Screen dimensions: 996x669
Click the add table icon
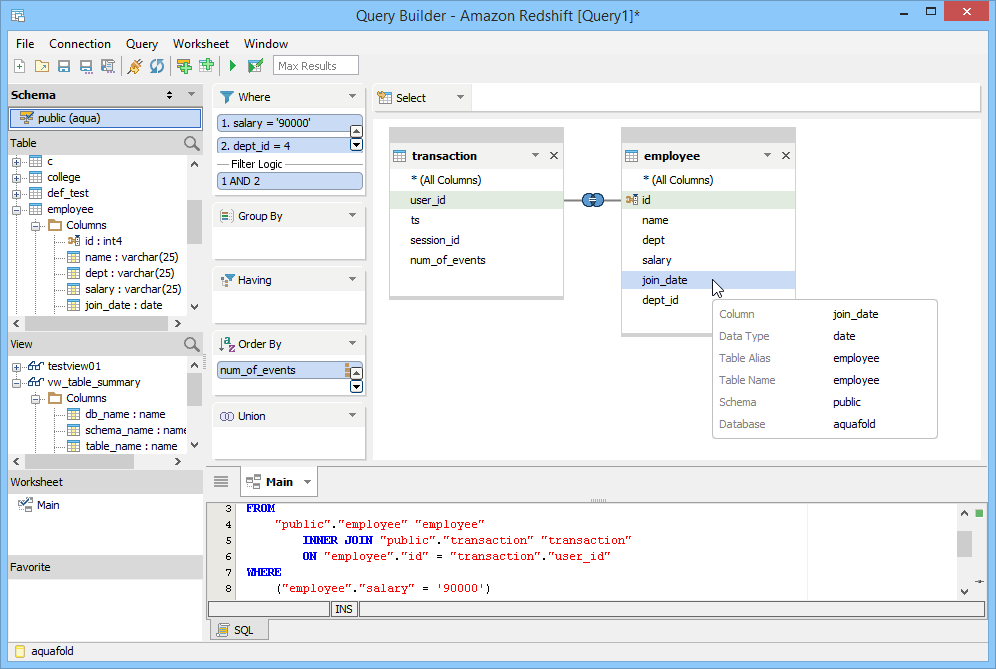[206, 65]
